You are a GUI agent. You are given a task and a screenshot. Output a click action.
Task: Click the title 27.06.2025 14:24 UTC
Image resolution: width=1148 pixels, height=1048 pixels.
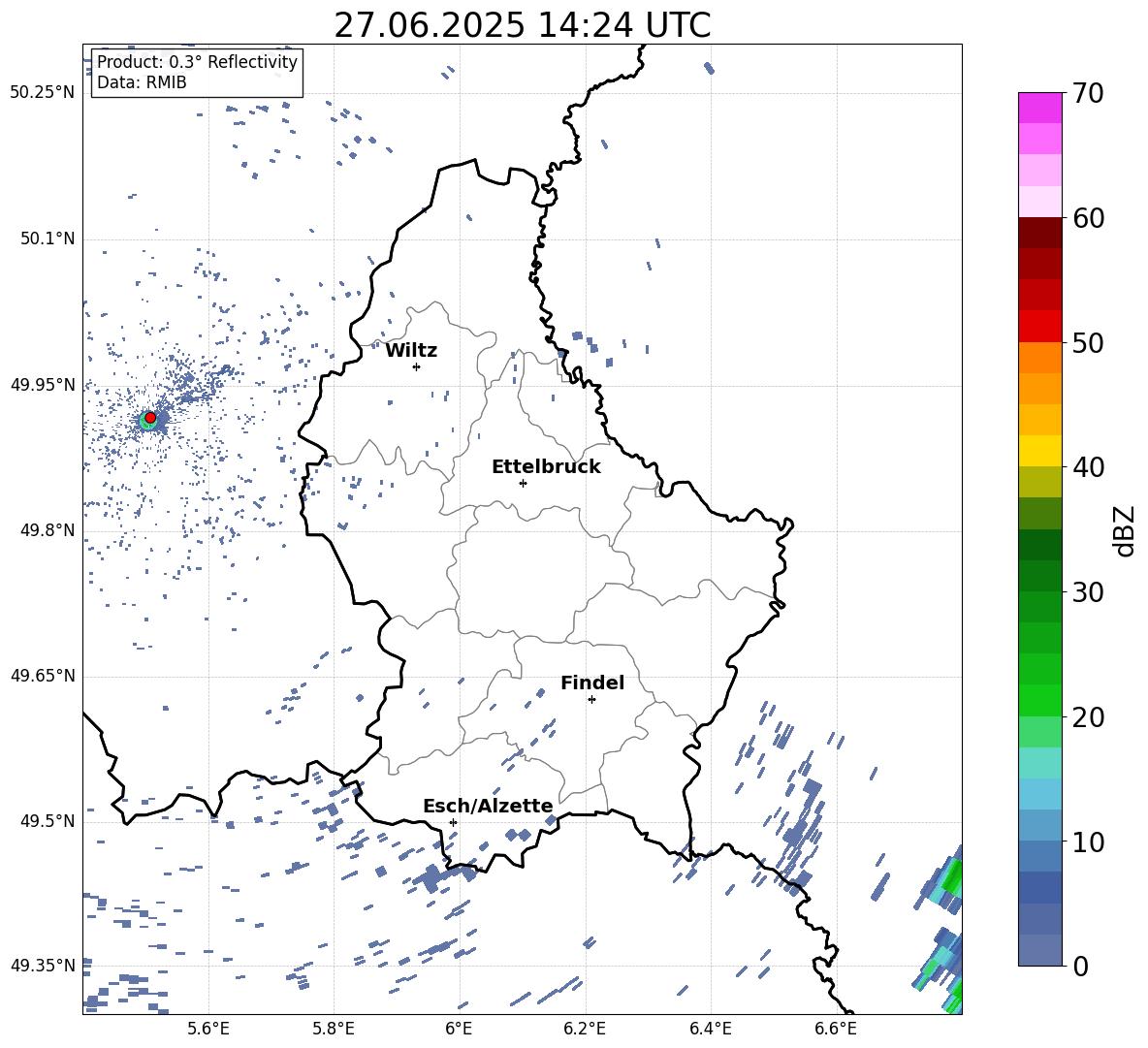[522, 25]
